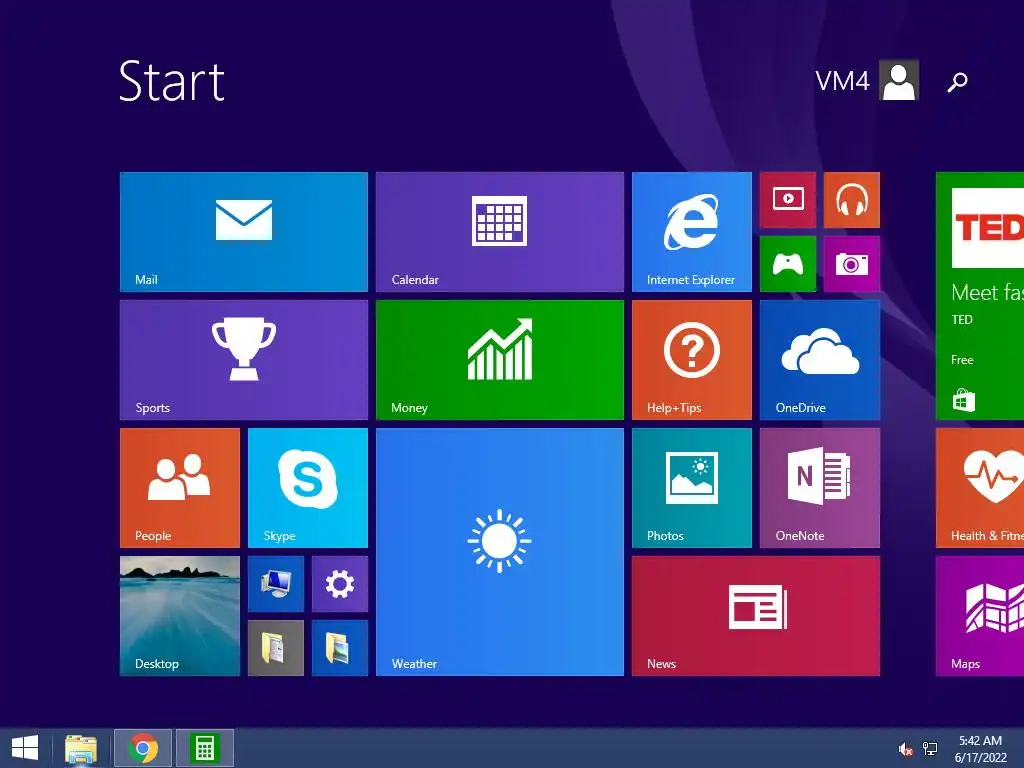Open the Weather tile
1024x768 pixels.
500,552
